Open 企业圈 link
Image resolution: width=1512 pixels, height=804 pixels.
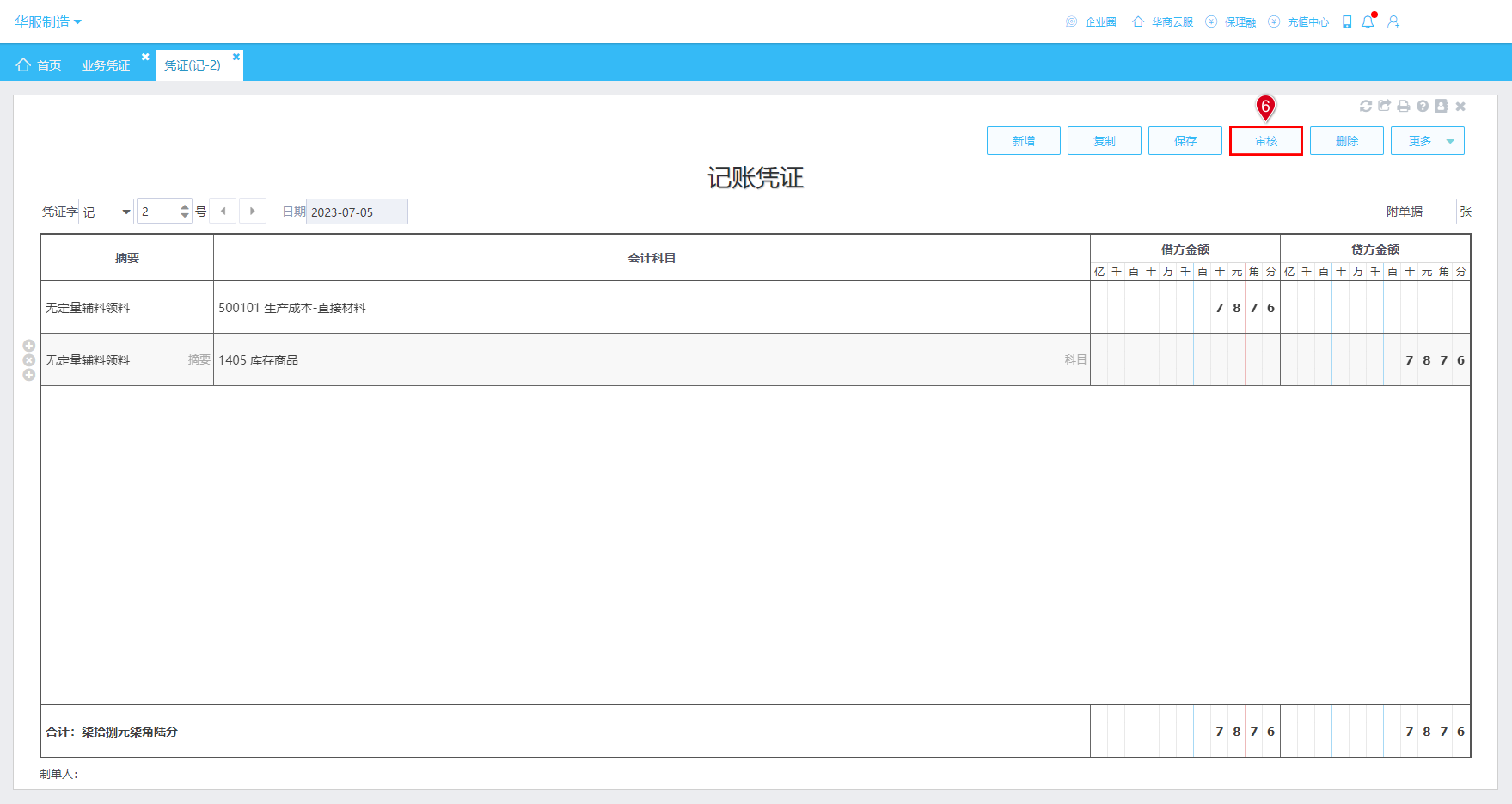tap(1091, 21)
